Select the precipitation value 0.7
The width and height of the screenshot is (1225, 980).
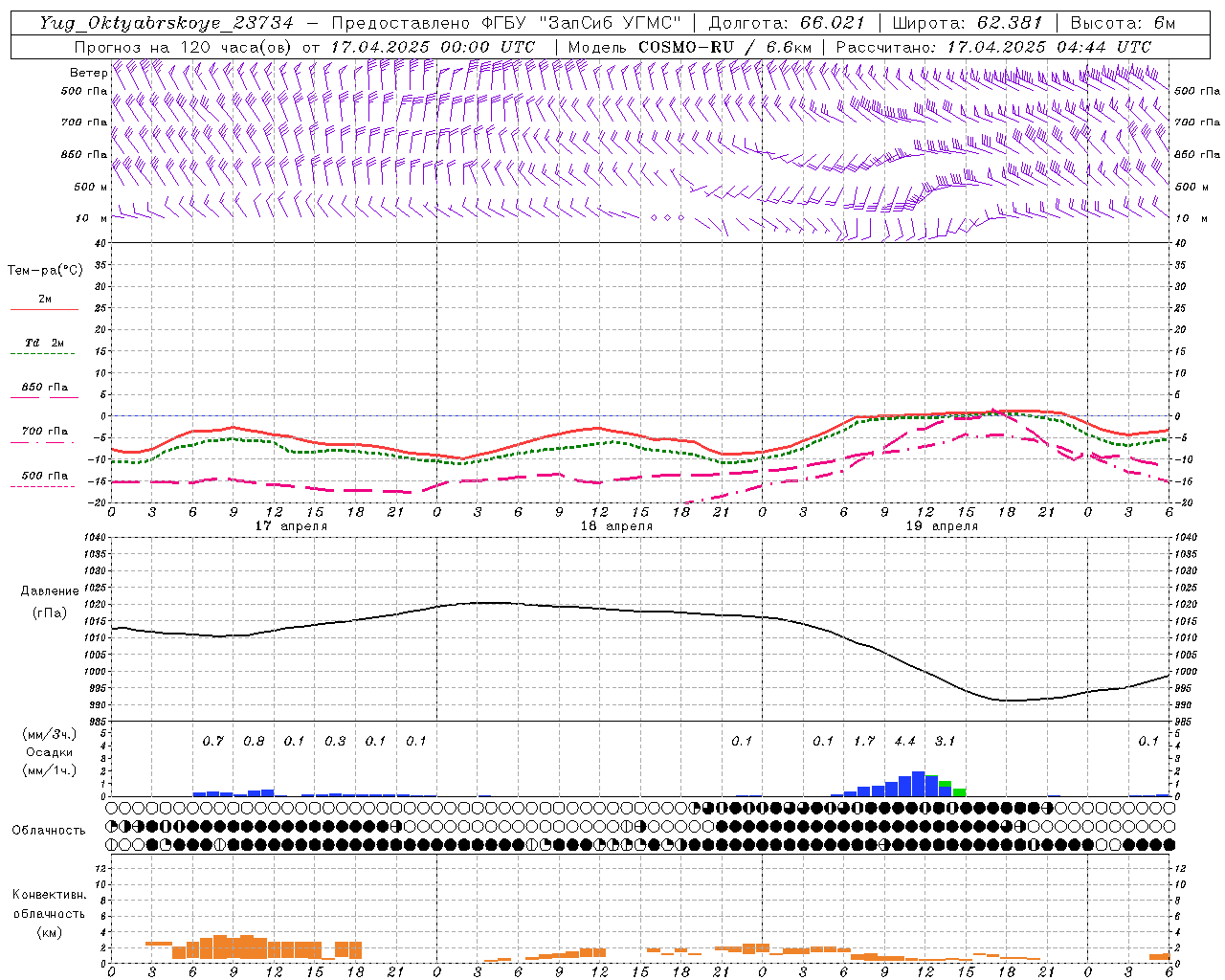point(212,741)
